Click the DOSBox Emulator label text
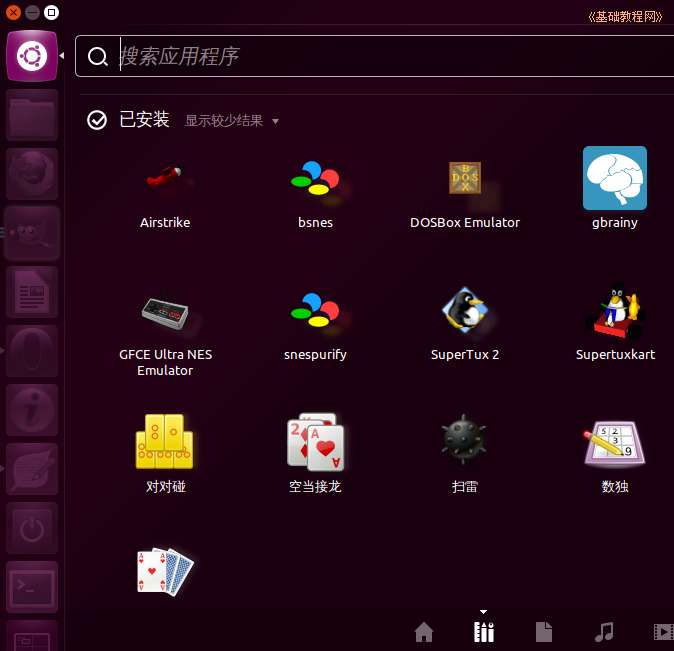This screenshot has height=651, width=674. (x=465, y=223)
